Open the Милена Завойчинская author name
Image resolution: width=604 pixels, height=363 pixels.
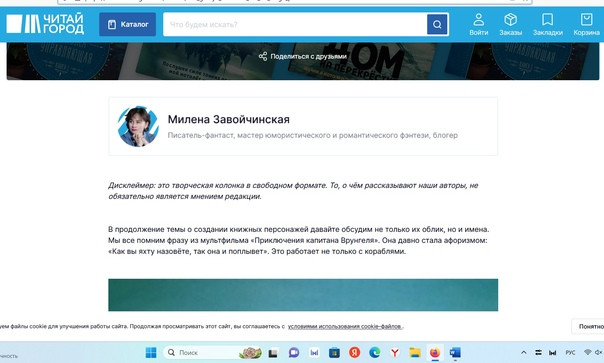click(x=228, y=119)
